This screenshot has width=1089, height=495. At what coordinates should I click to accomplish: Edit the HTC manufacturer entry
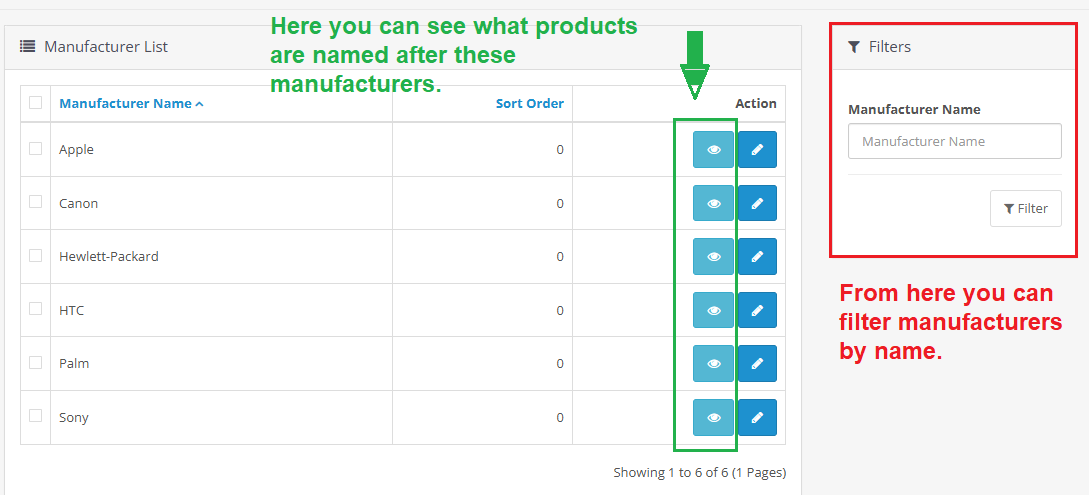click(757, 310)
